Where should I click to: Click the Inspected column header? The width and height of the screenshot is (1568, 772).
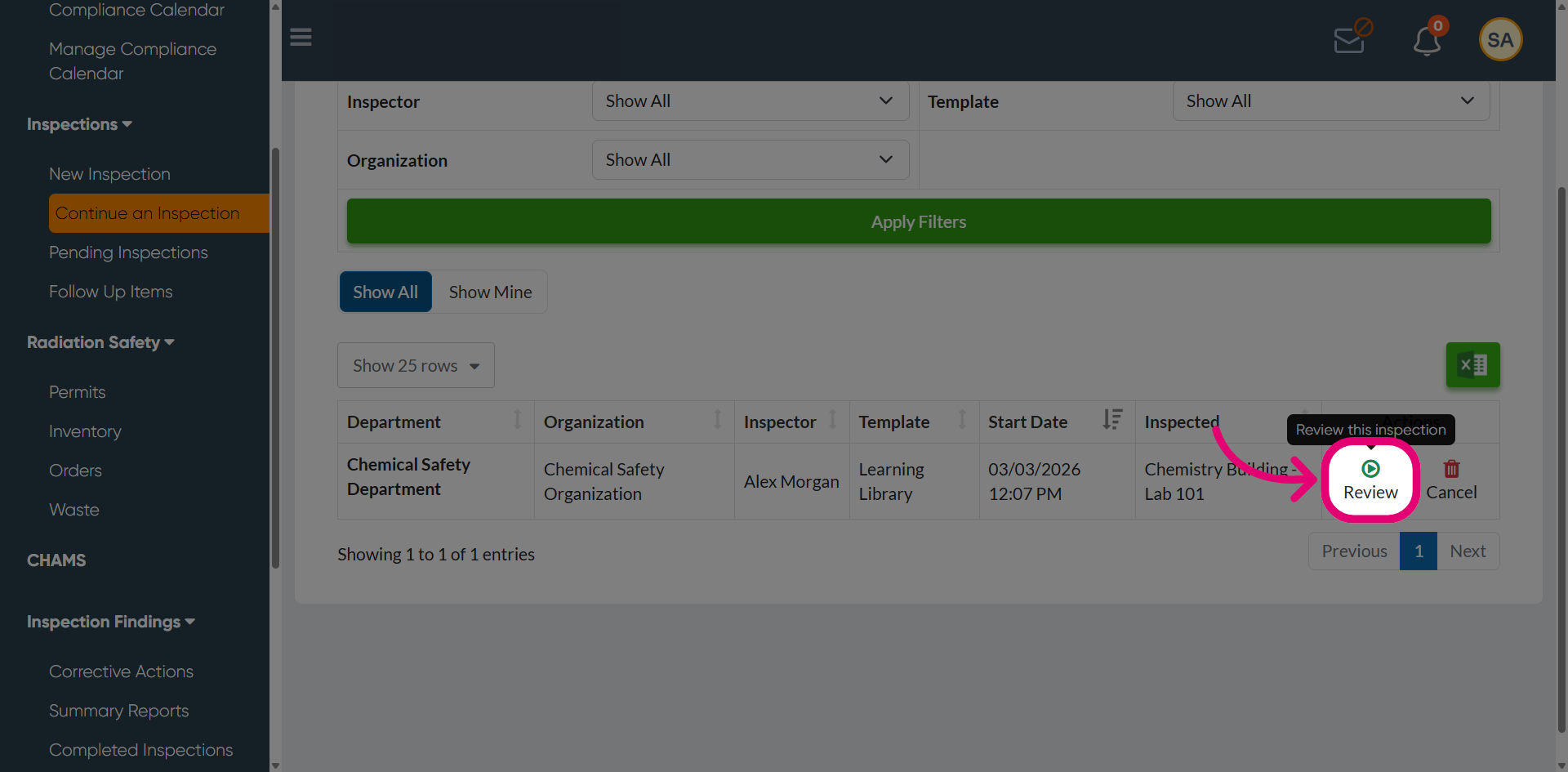pos(1228,422)
